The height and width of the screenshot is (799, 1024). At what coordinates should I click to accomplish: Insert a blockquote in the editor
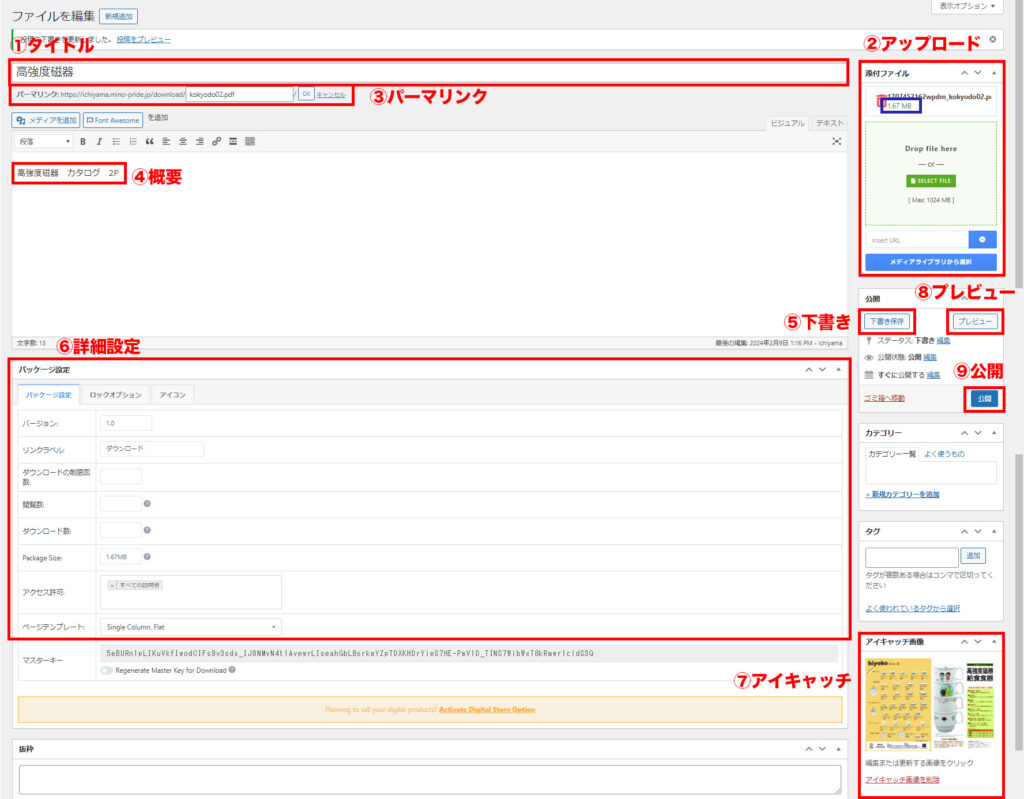point(150,142)
